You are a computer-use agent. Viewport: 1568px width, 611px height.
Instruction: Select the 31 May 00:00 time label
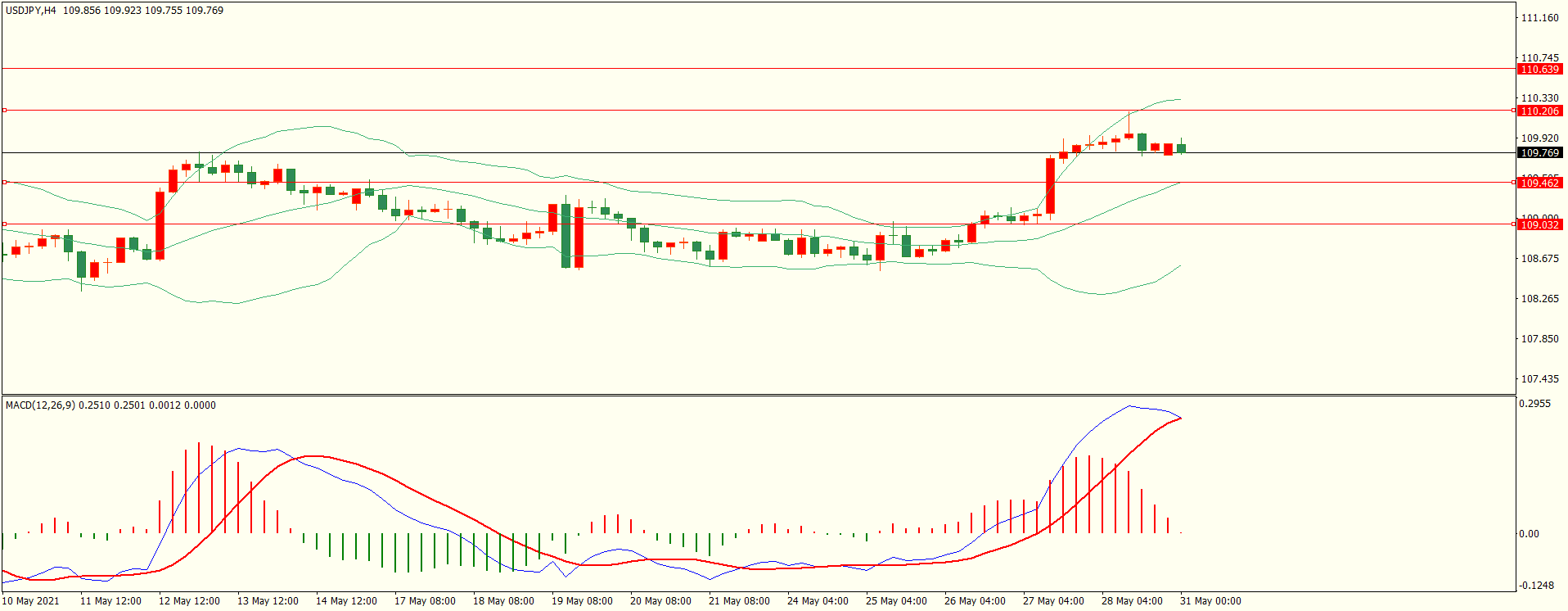click(1210, 601)
